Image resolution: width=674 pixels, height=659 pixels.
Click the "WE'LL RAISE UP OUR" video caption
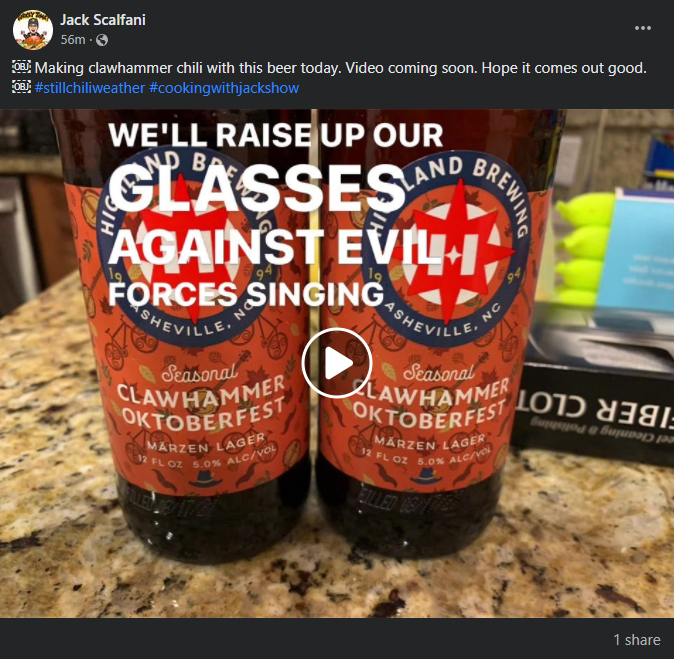(x=276, y=135)
